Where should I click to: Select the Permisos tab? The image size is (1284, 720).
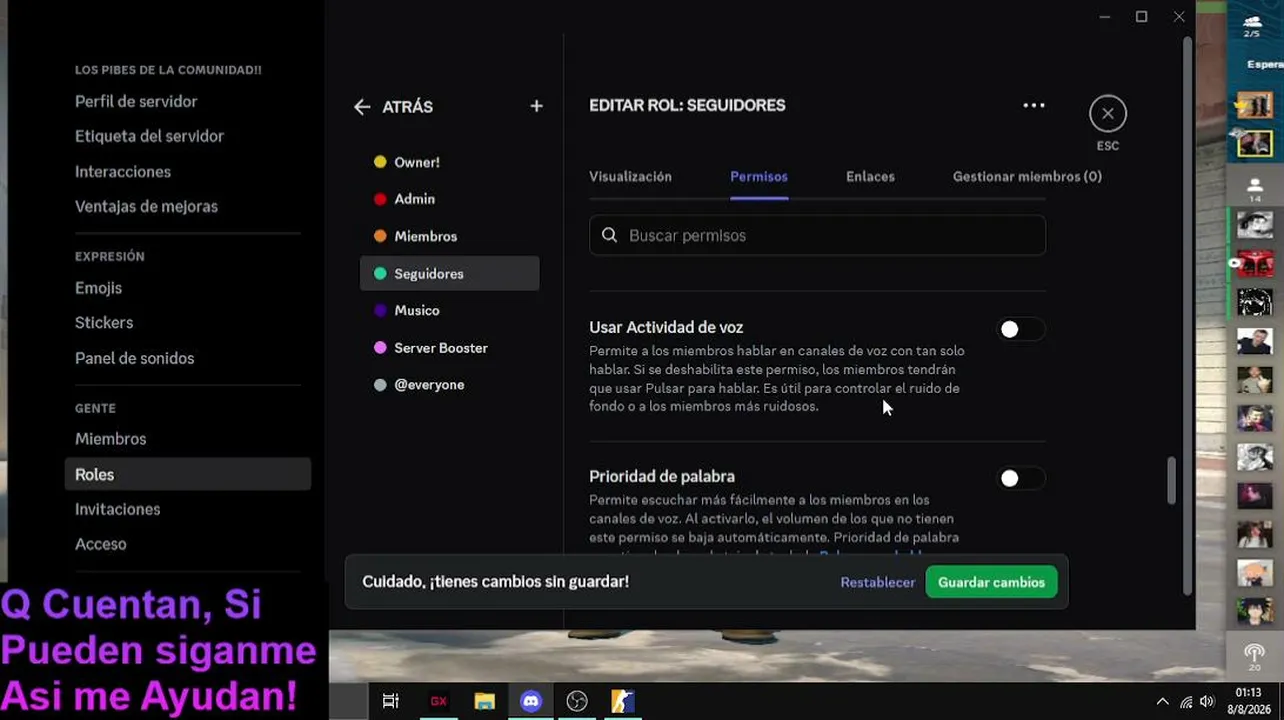[x=759, y=176]
